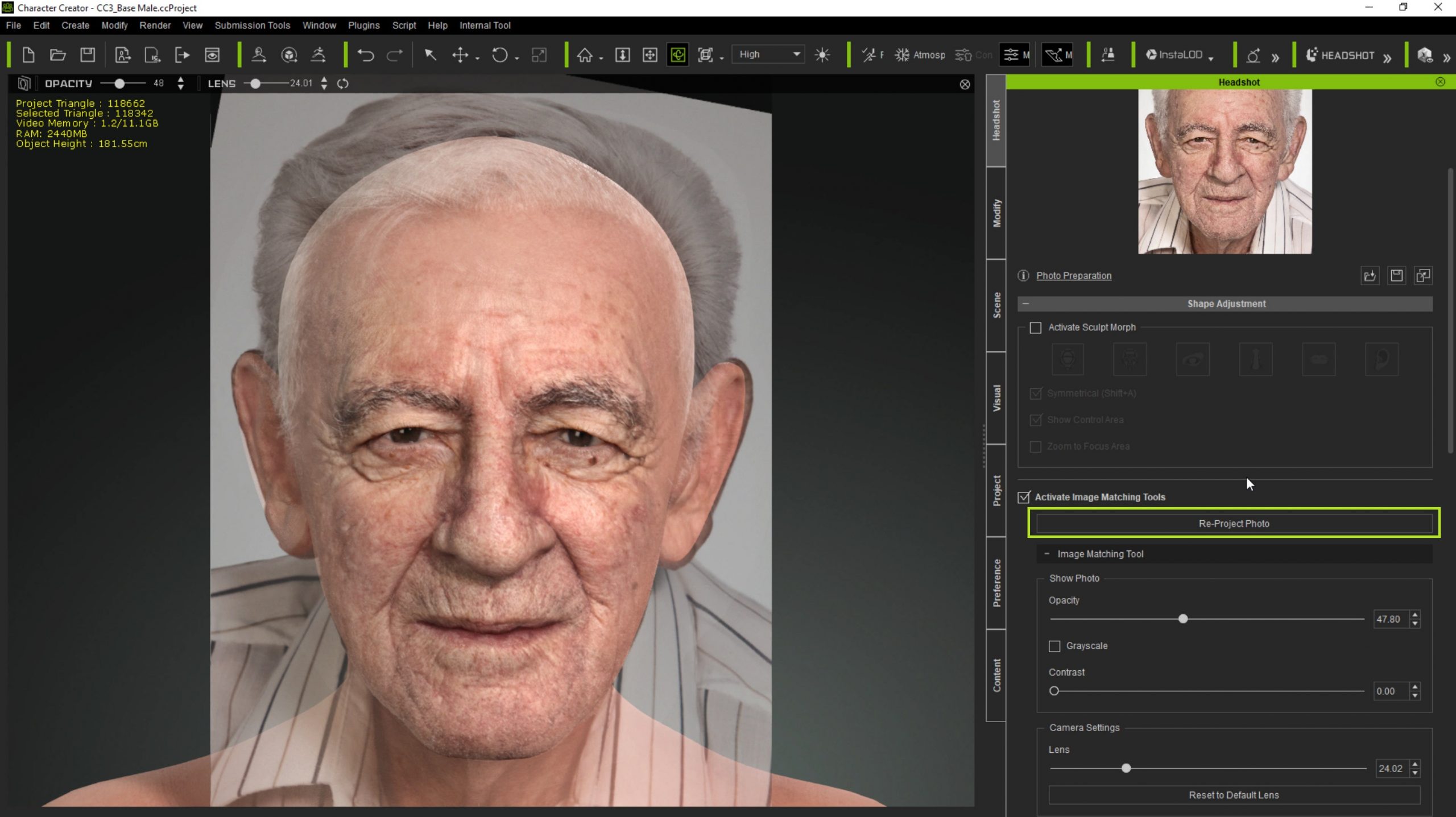1456x817 pixels.
Task: Collapse the Shape Adjustment section
Action: pyautogui.click(x=1025, y=304)
